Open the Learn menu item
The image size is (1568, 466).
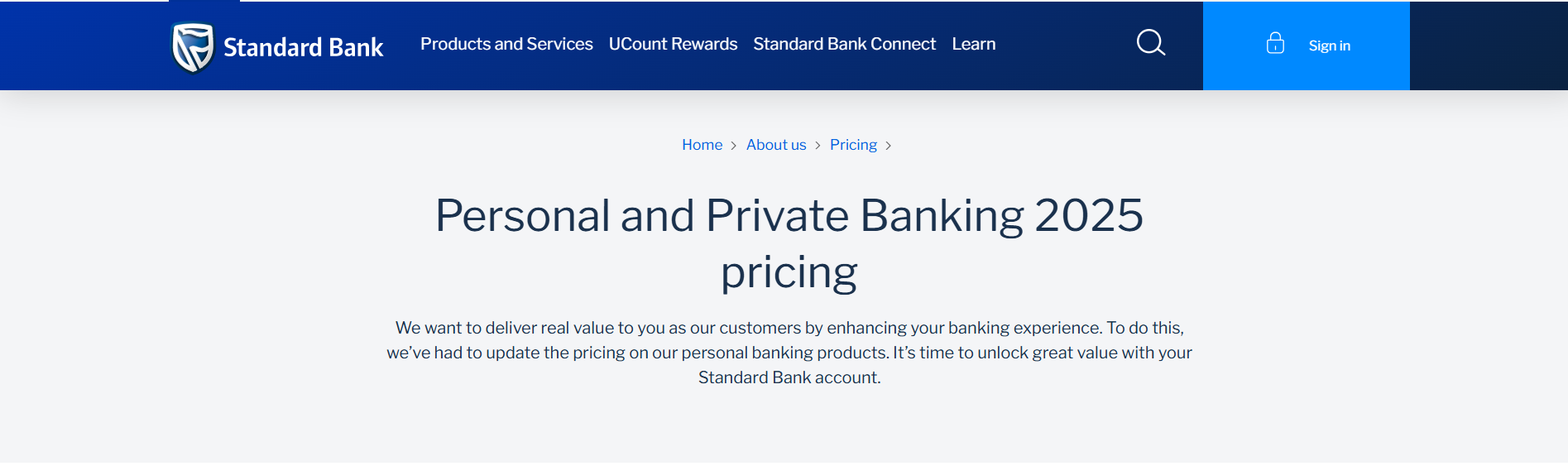[x=973, y=44]
